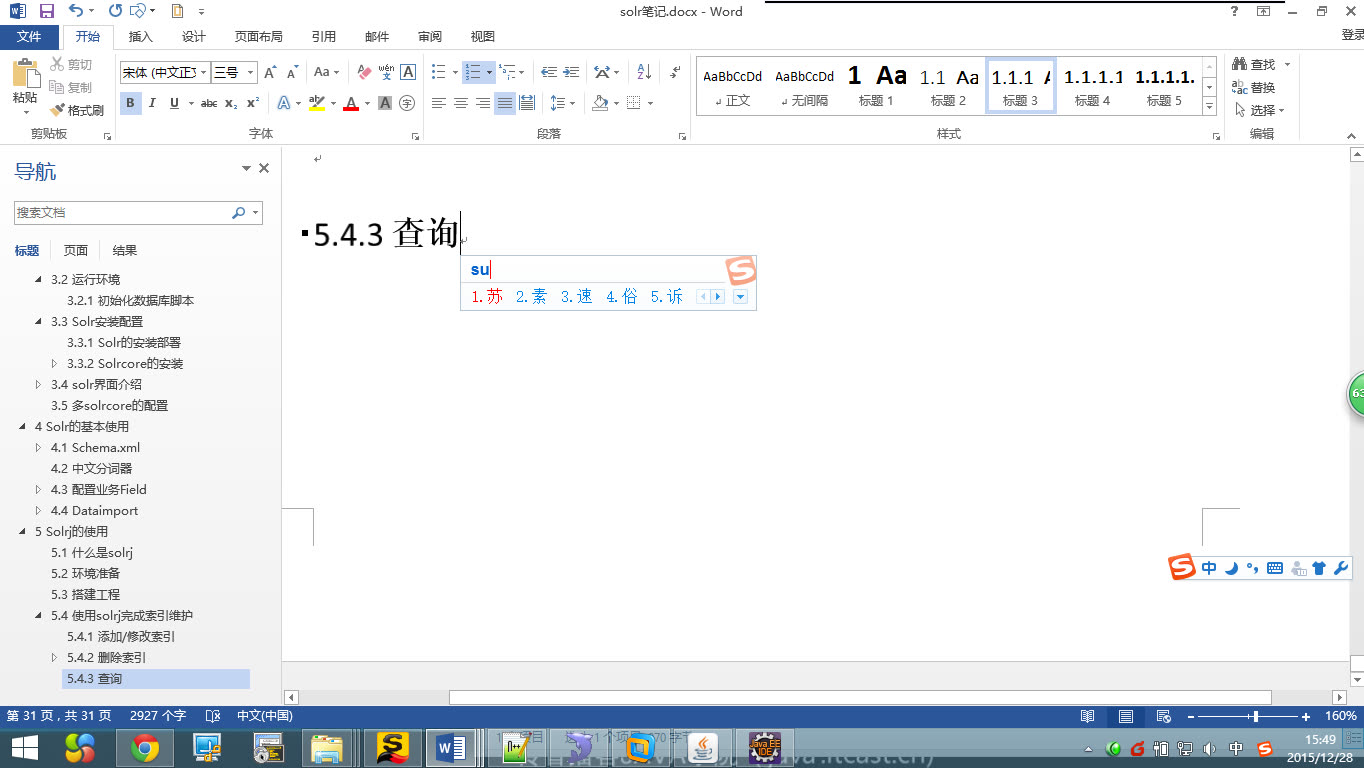Click the horizontal scrollbar at the bottom
1364x768 pixels.
860,697
